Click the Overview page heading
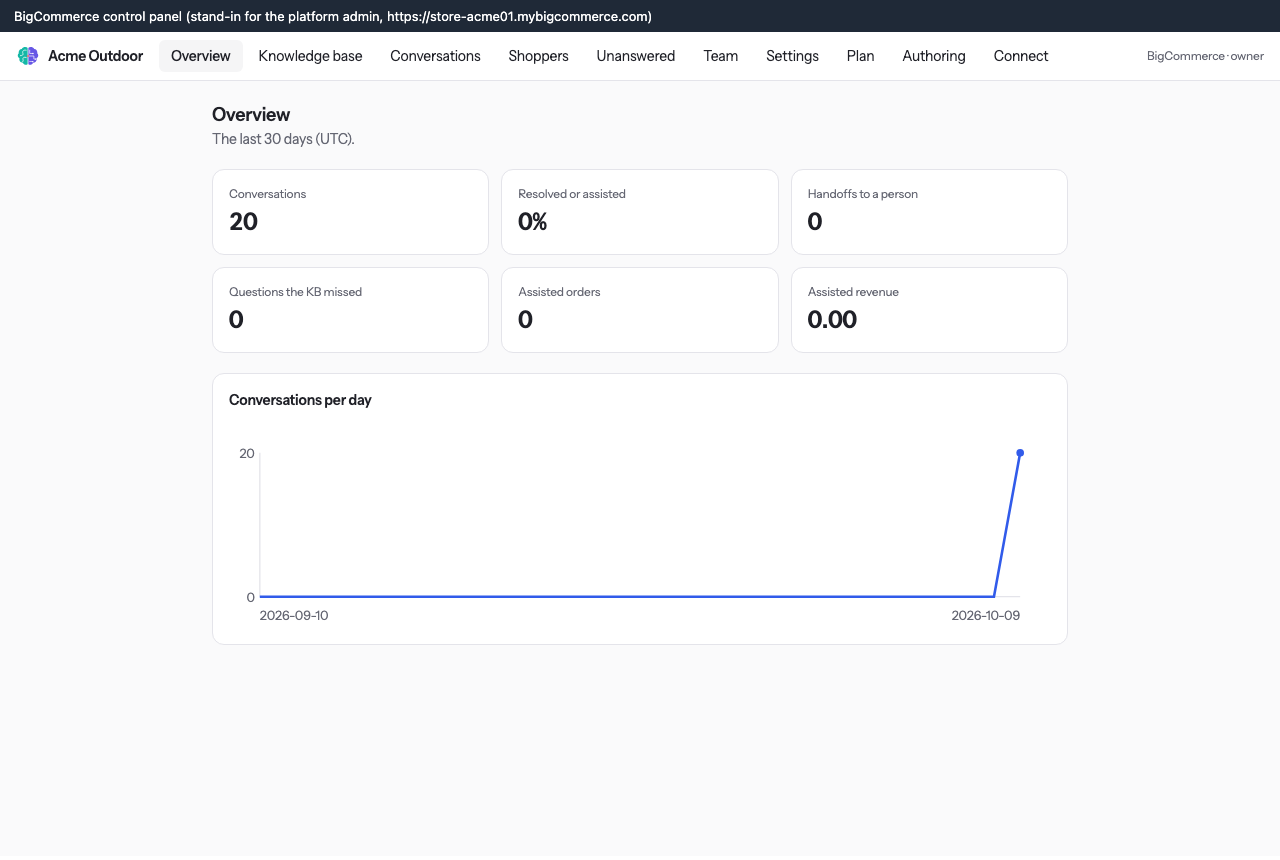The width and height of the screenshot is (1280, 860). pyautogui.click(x=251, y=115)
